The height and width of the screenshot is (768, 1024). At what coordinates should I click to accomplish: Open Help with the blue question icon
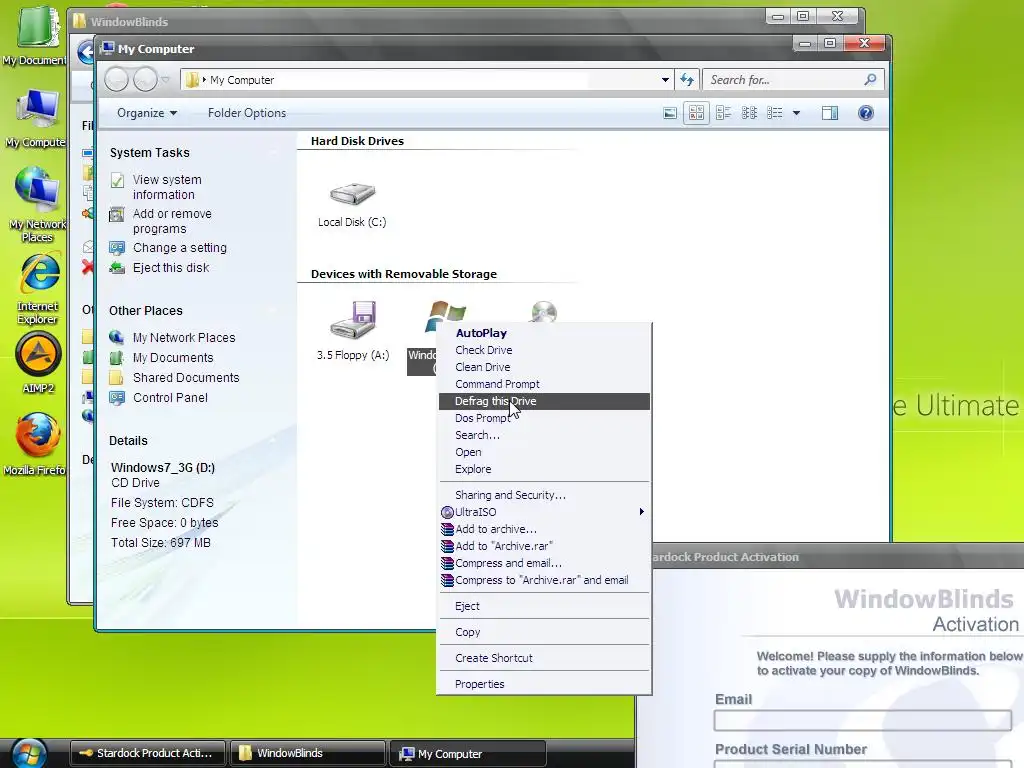click(x=865, y=113)
